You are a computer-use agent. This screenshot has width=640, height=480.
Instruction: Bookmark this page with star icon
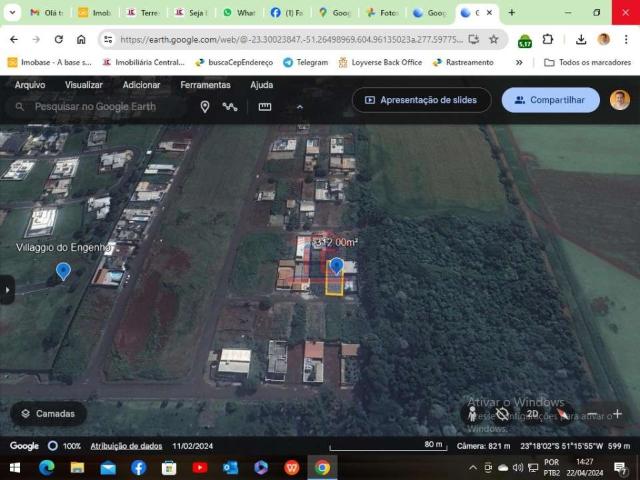pyautogui.click(x=493, y=39)
